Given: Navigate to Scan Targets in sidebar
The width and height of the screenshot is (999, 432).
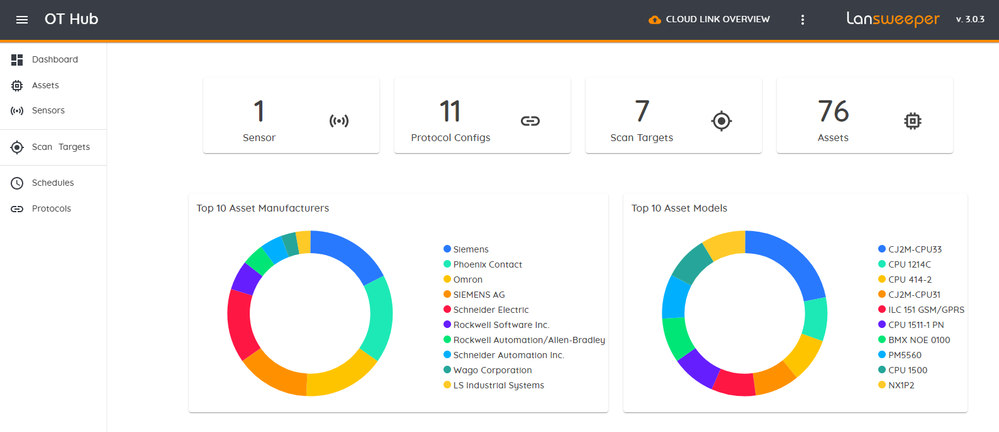Looking at the screenshot, I should (x=60, y=147).
